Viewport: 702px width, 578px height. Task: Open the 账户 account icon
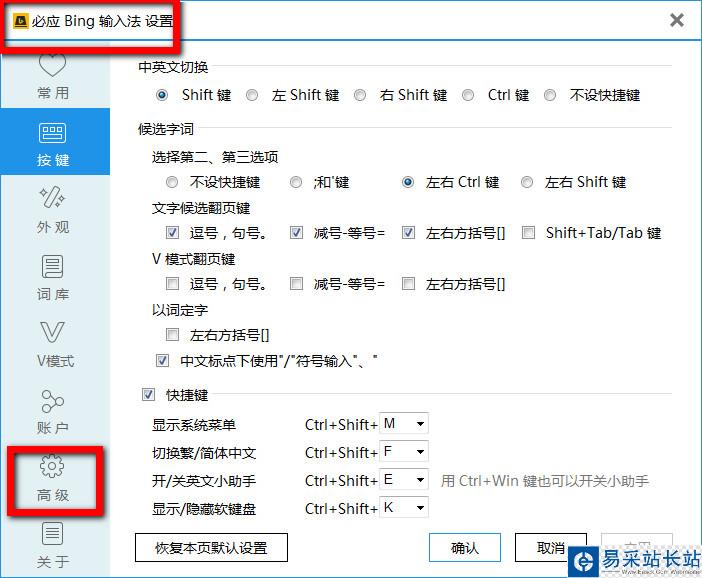(52, 401)
